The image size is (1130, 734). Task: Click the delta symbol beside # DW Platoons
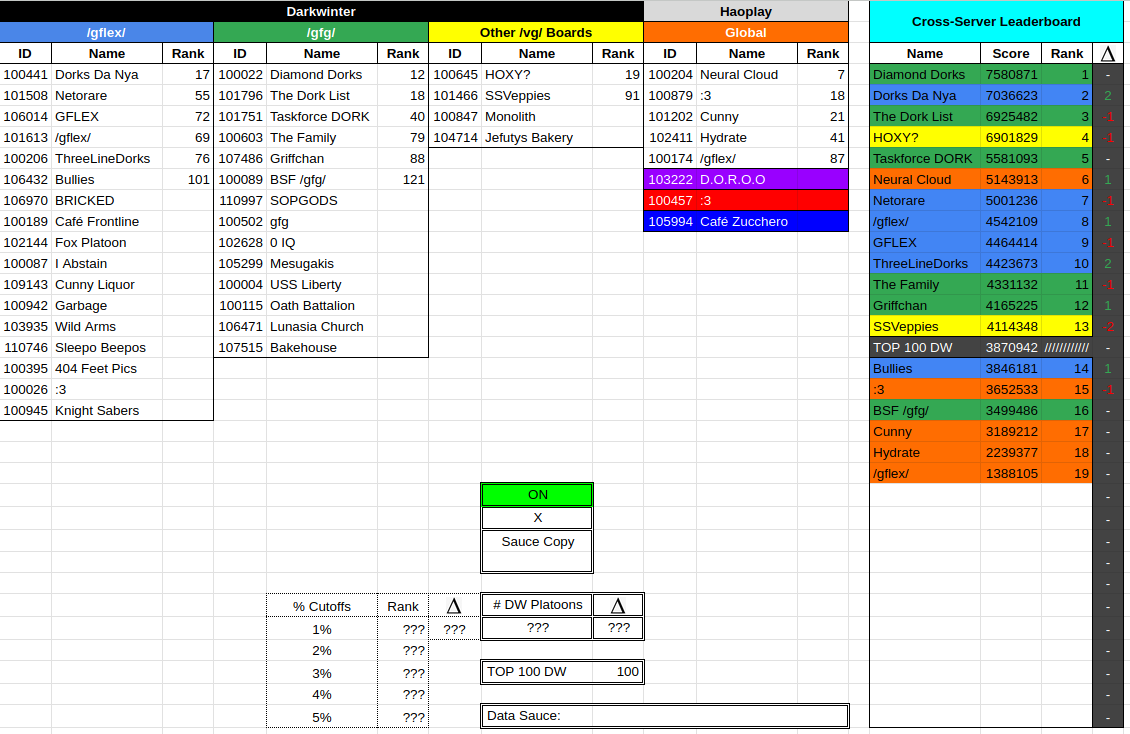[x=618, y=606]
